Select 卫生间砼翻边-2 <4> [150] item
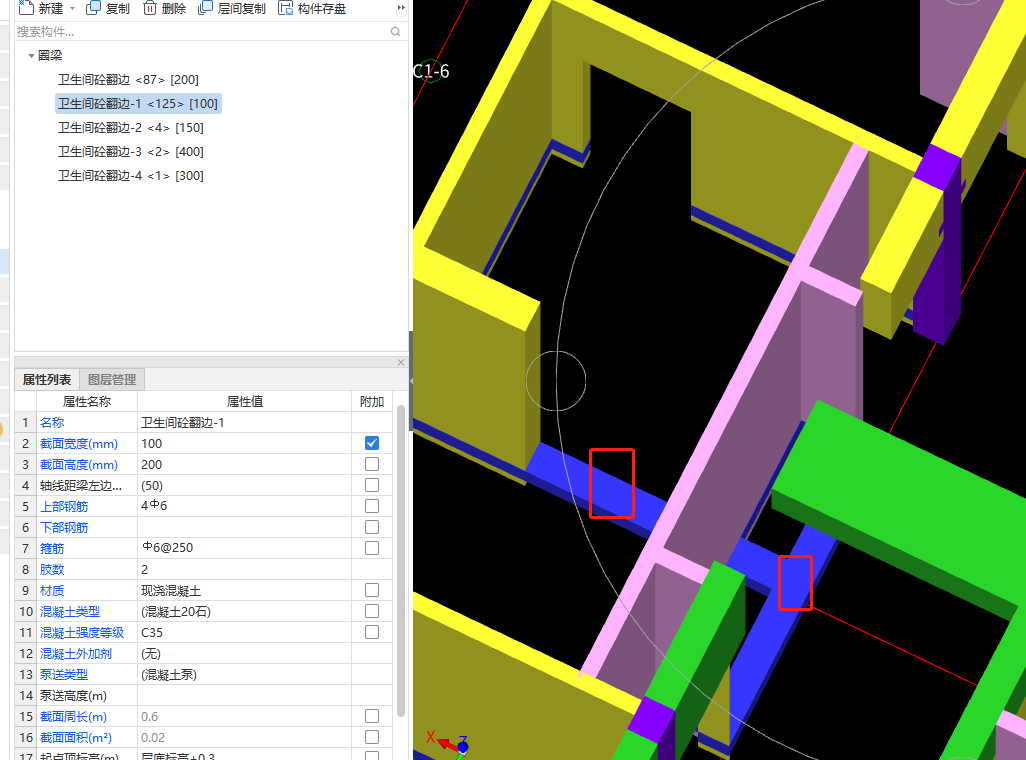The height and width of the screenshot is (760, 1026). pos(131,128)
